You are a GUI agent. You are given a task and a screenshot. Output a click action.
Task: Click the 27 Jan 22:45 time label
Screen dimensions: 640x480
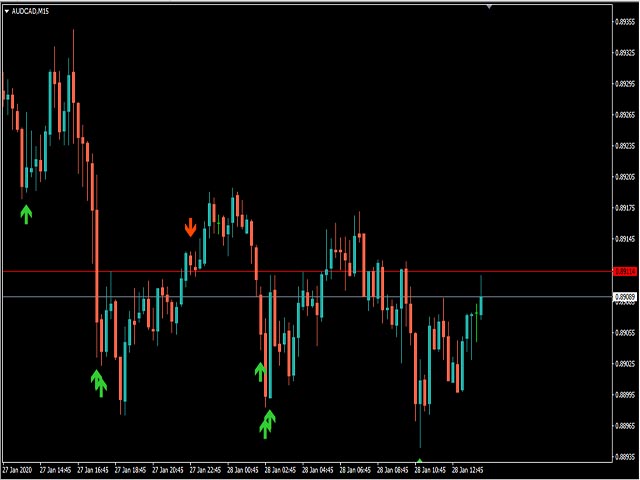click(206, 470)
